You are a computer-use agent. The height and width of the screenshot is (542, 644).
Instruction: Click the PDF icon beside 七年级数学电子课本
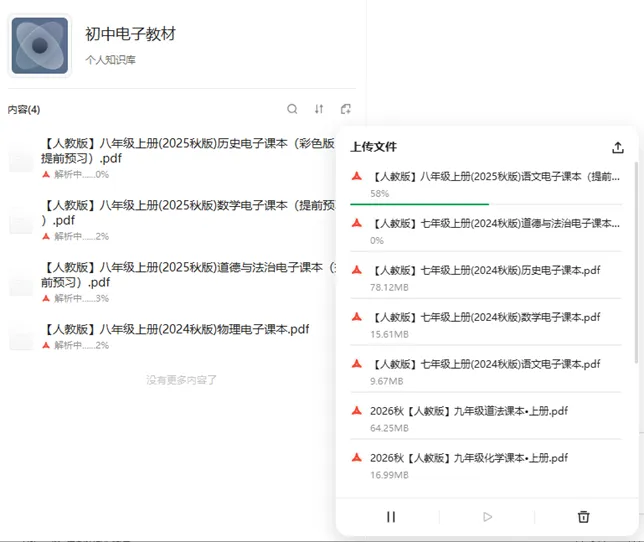[357, 317]
